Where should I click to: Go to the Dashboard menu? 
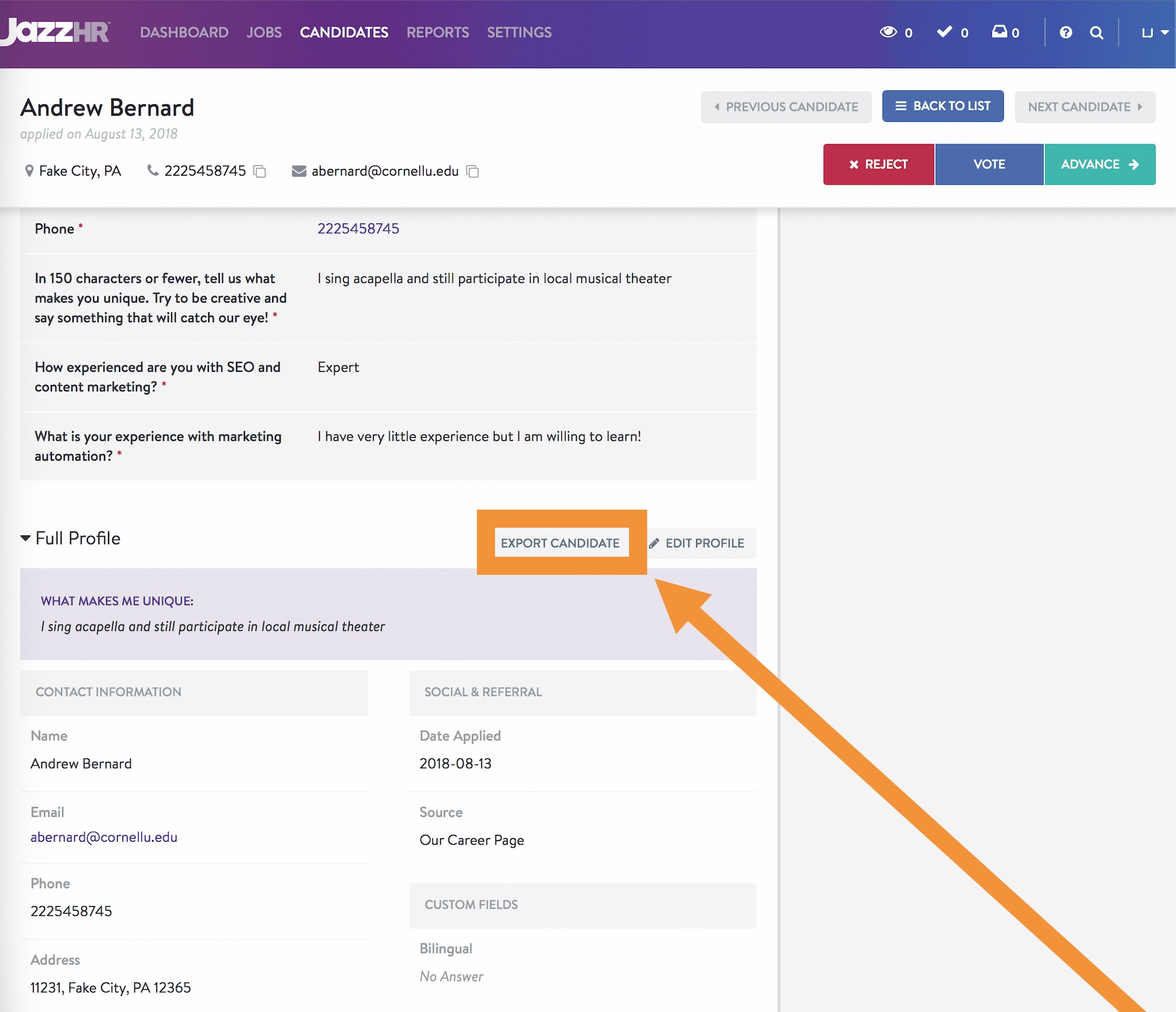point(184,33)
